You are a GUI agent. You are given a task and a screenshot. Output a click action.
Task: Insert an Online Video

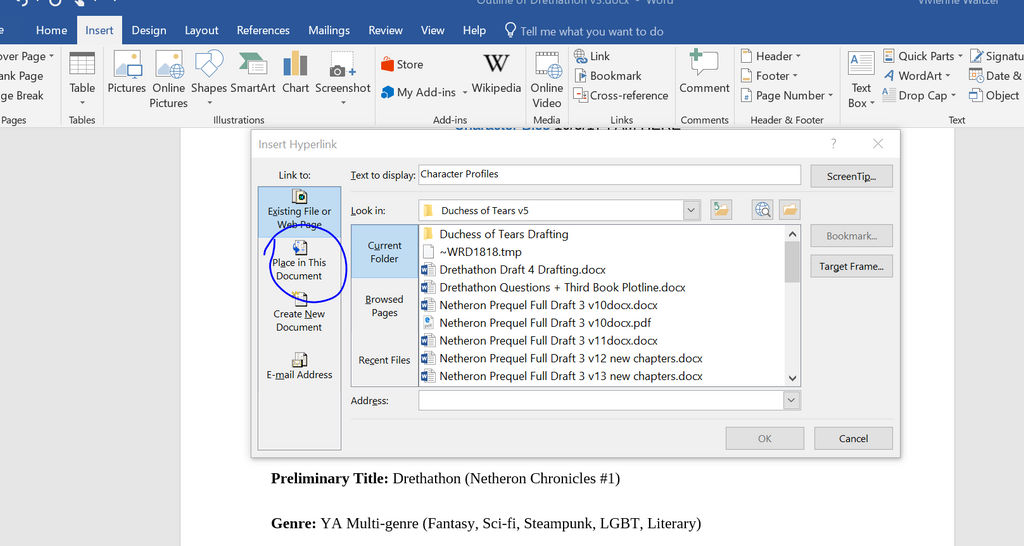[x=547, y=79]
